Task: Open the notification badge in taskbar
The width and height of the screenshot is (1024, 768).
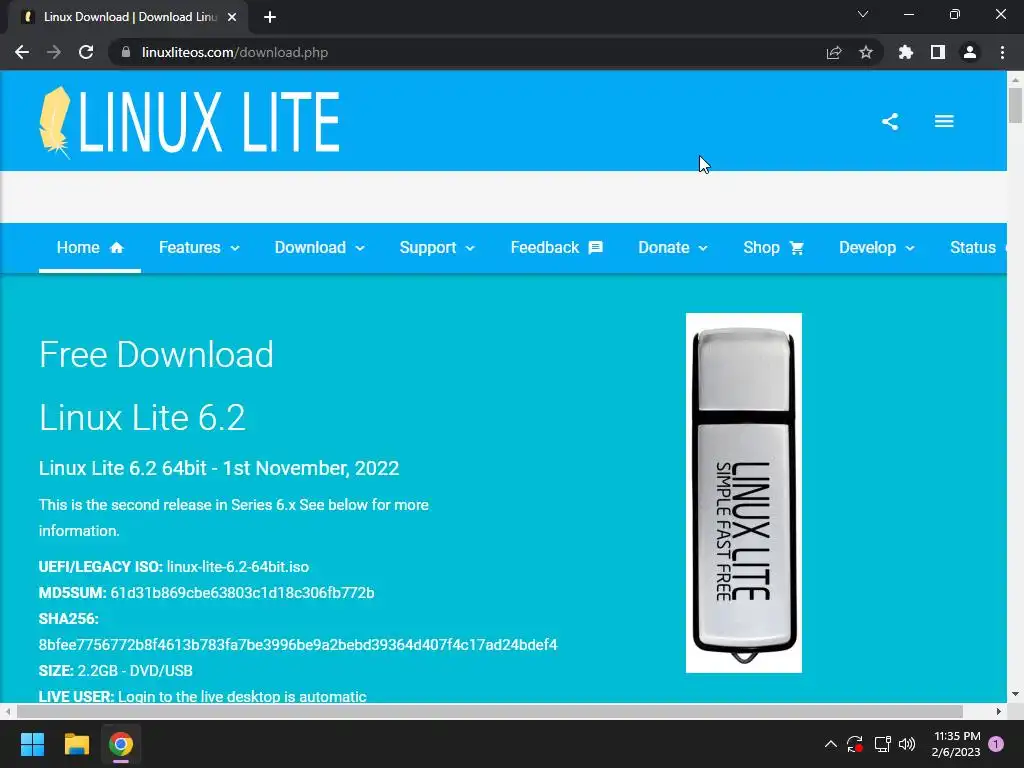Action: pos(996,744)
